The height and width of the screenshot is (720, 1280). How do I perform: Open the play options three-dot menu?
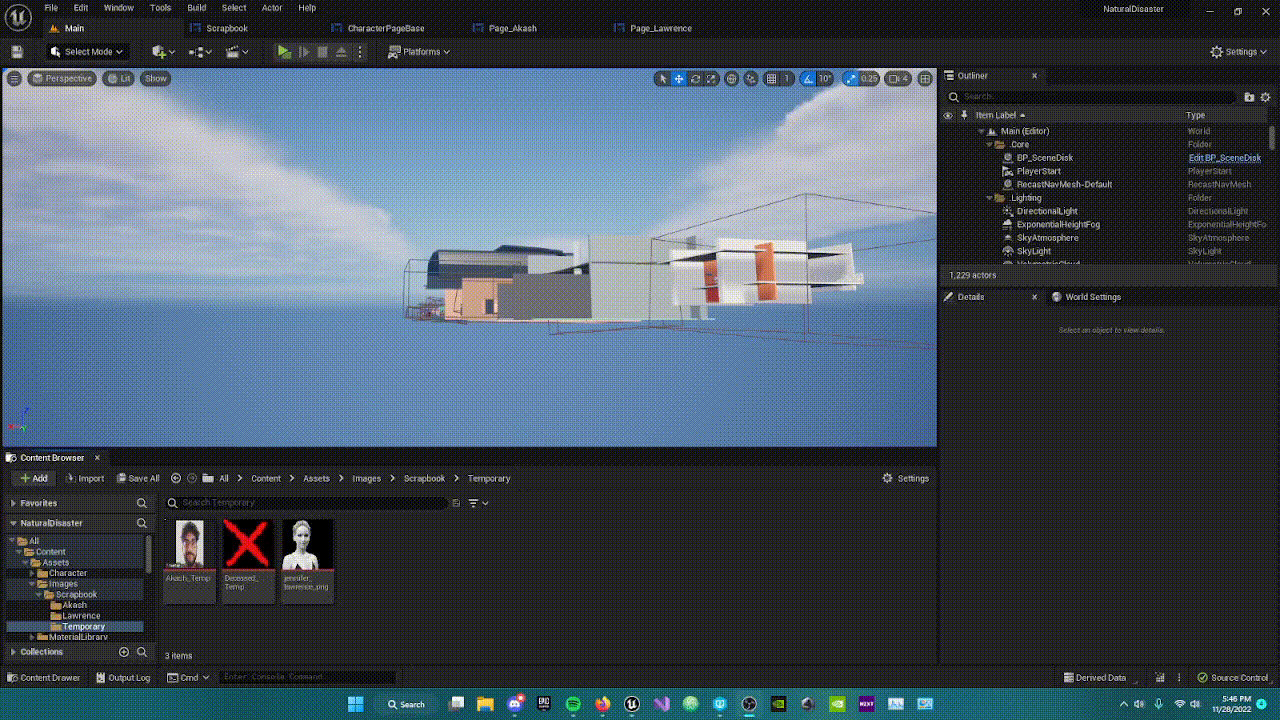360,52
